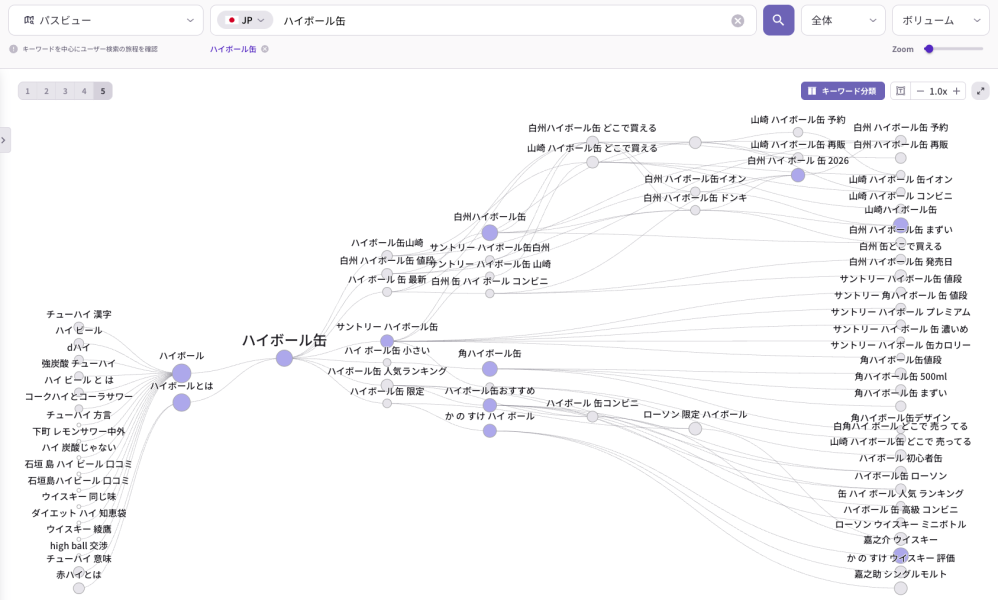Viewport: 998px width, 600px height.
Task: Click the 山崎ハイボール缶 node circle
Action: click(x=901, y=225)
